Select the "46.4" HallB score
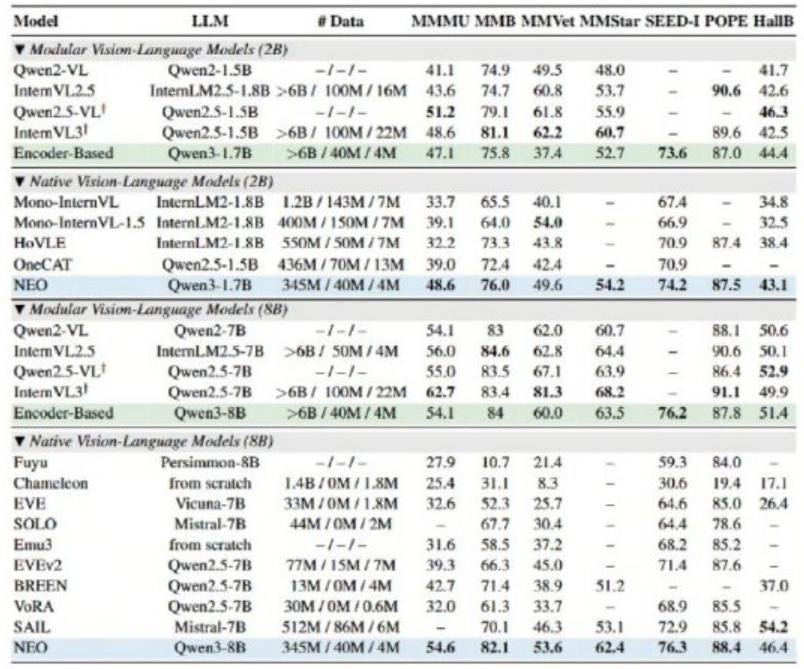Image resolution: width=804 pixels, height=669 pixels. point(773,647)
